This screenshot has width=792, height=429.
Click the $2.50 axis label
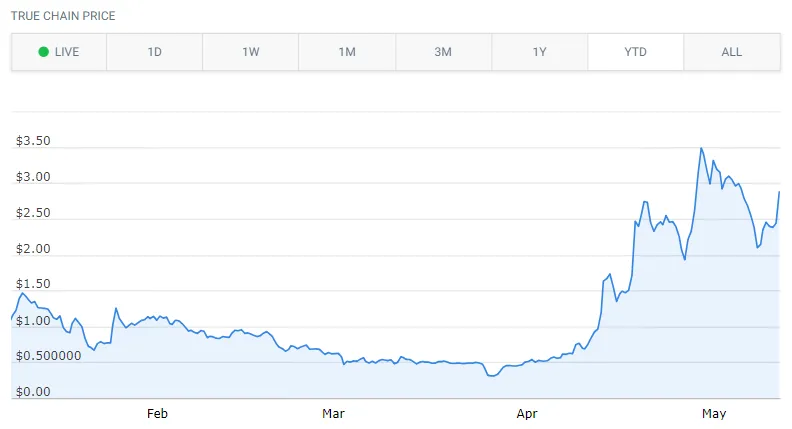[33, 213]
